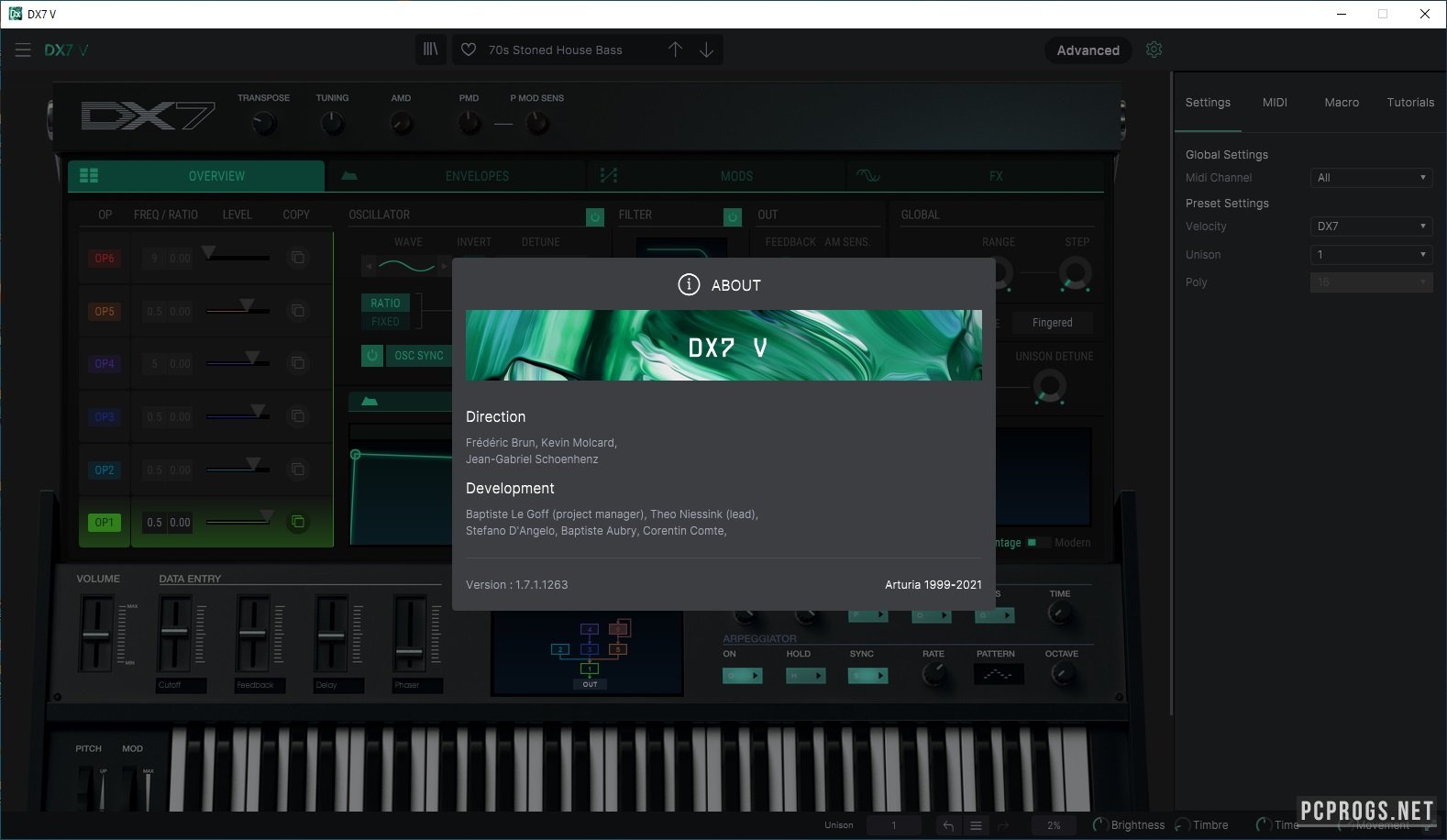
Task: Copy operator OP2 settings
Action: [x=298, y=470]
